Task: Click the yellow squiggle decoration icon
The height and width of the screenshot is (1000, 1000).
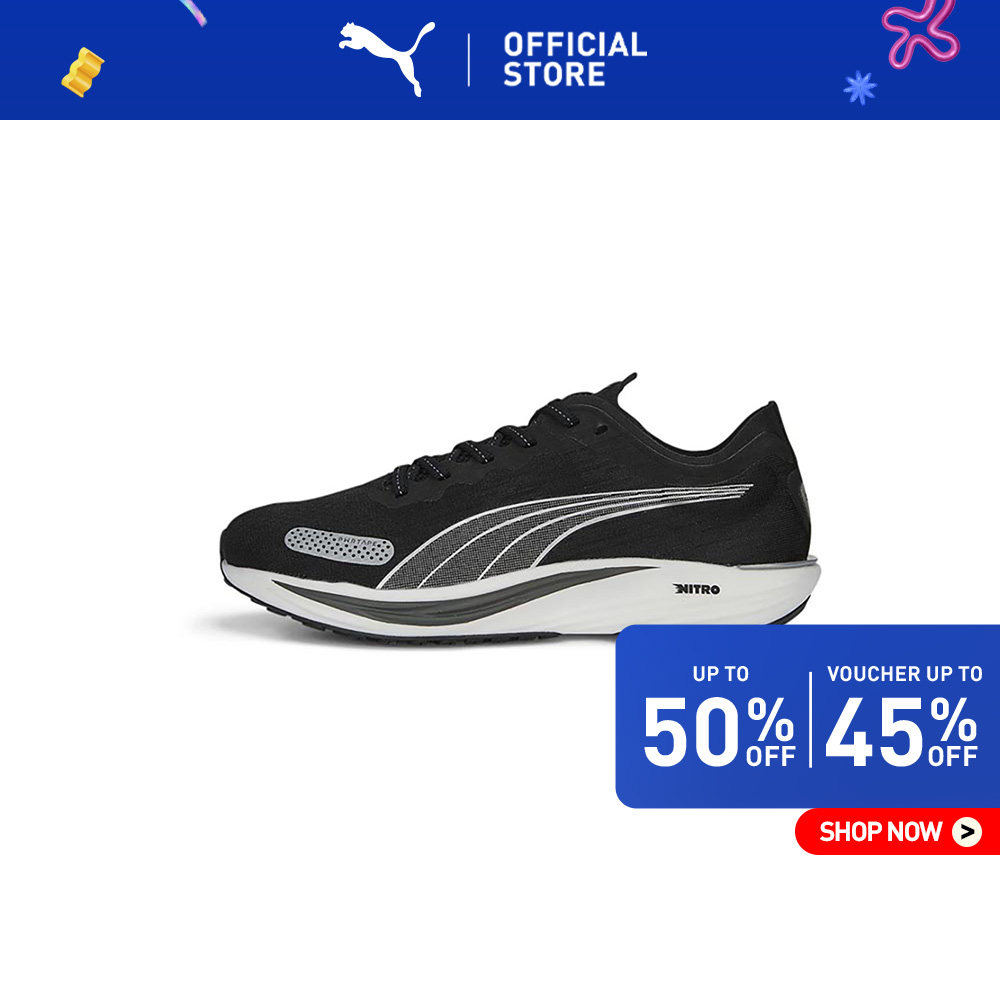Action: point(82,72)
